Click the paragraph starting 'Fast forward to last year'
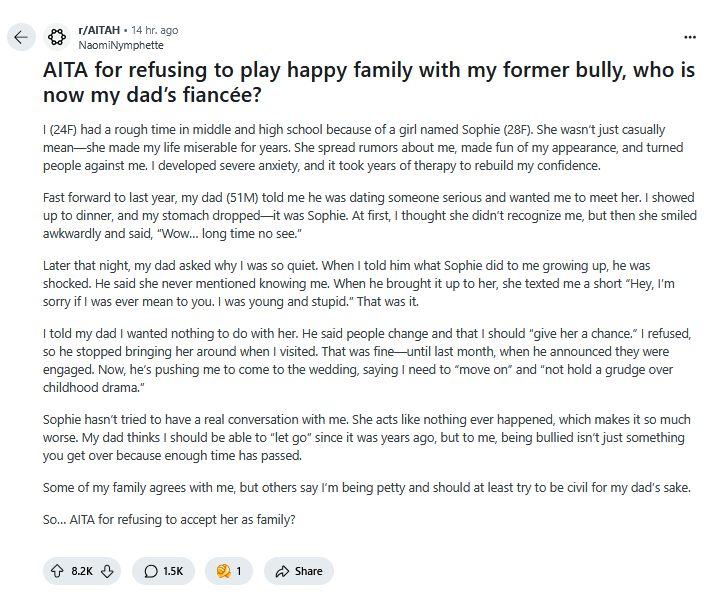Screen dimensions: 704x597 [369, 215]
